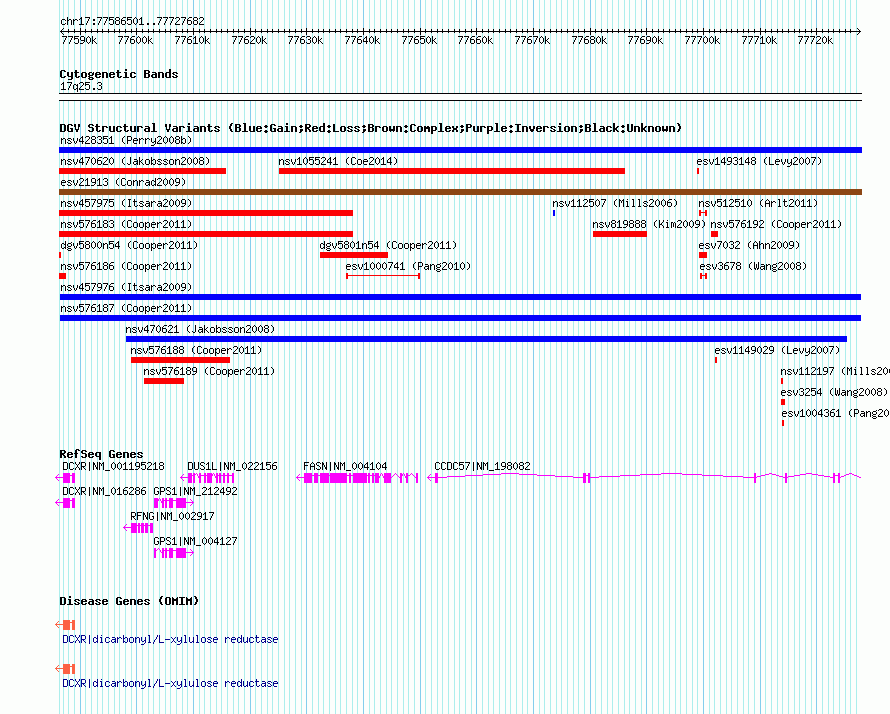Select the chr17:77586501..77727682 coordinates text

132,21
